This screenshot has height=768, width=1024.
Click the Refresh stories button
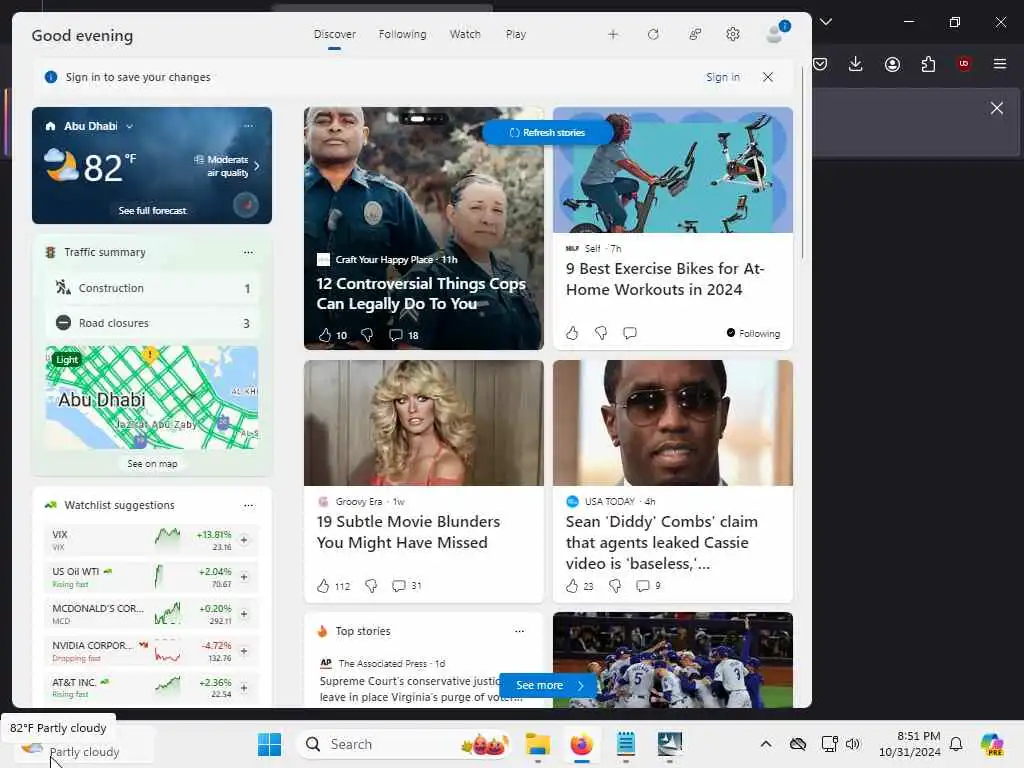click(547, 133)
